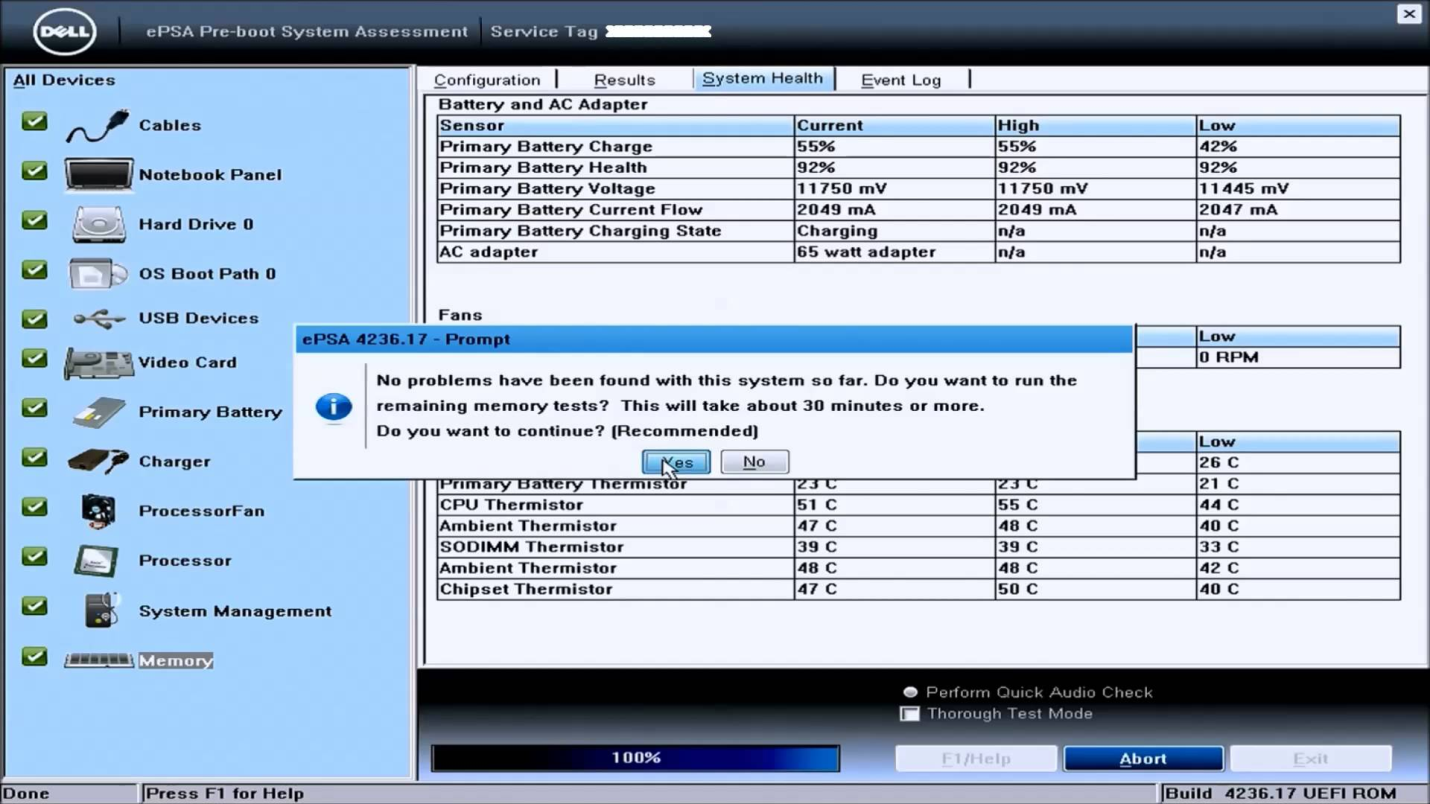Select the Memory module icon
1430x804 pixels.
click(96, 659)
